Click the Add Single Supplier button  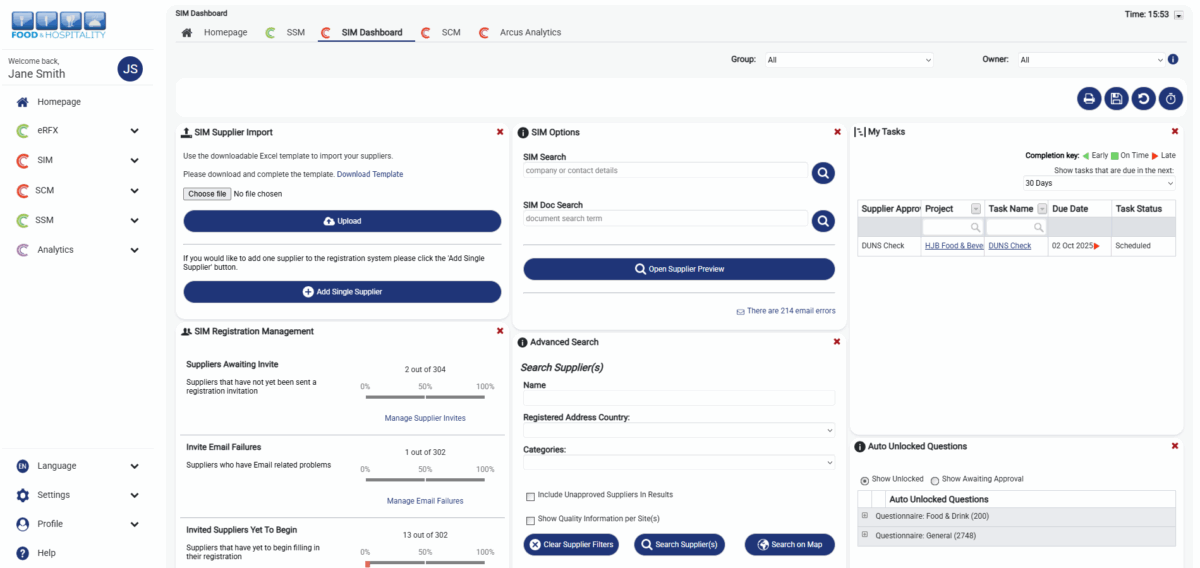click(x=342, y=292)
